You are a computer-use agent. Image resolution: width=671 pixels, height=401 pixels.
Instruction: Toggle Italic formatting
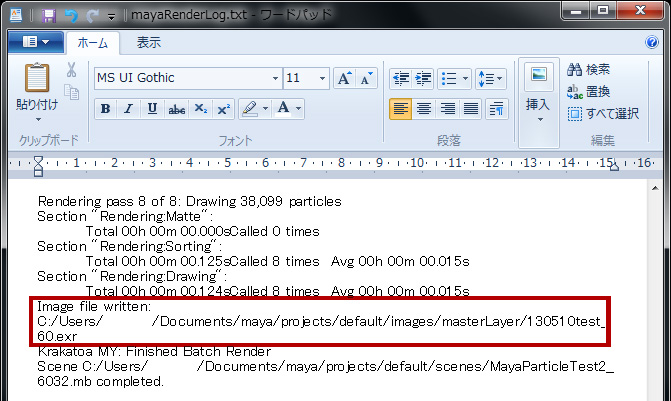tap(129, 108)
